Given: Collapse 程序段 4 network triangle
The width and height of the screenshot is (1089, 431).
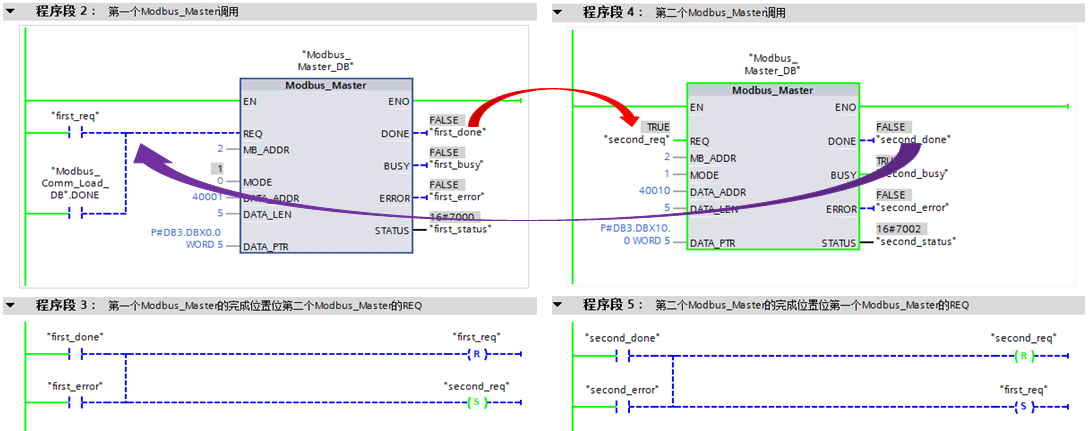Looking at the screenshot, I should point(558,11).
